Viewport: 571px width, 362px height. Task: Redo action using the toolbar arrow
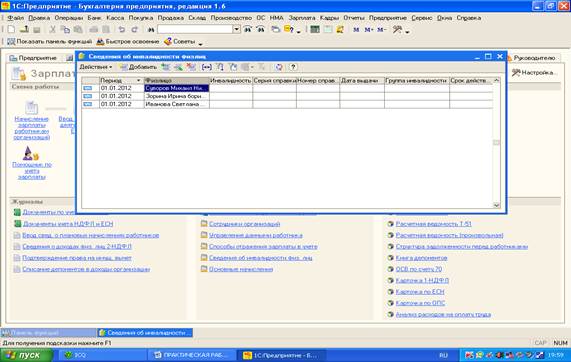[x=135, y=29]
